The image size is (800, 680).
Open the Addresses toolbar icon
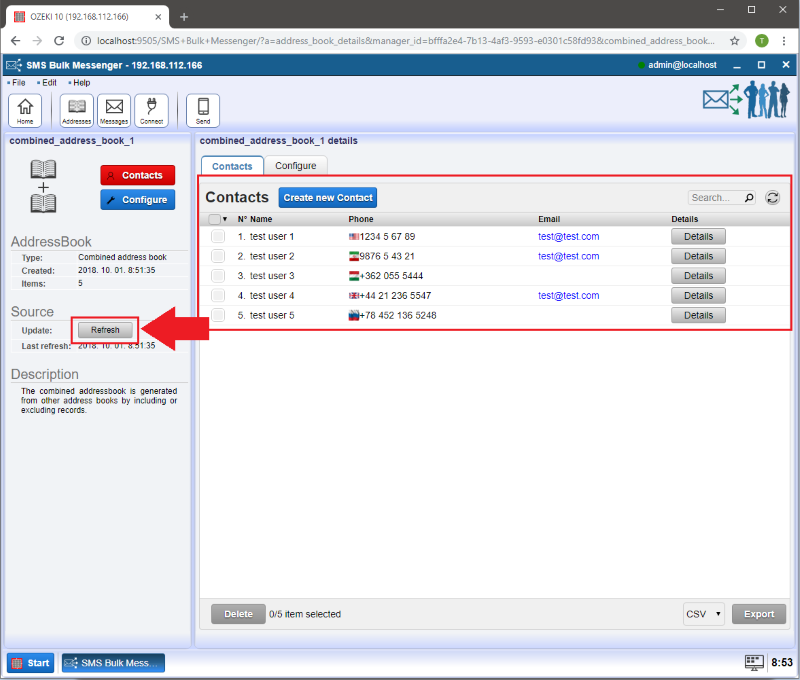(x=77, y=109)
